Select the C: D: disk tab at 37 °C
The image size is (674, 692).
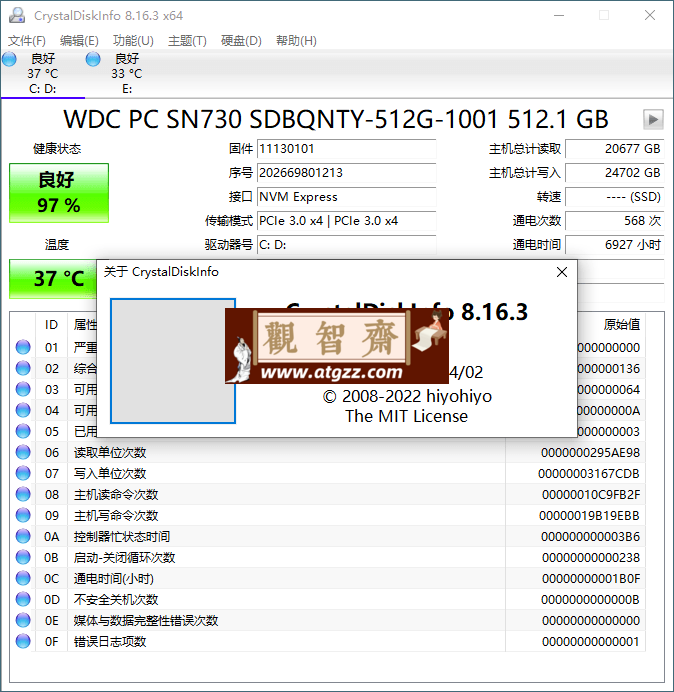(43, 73)
